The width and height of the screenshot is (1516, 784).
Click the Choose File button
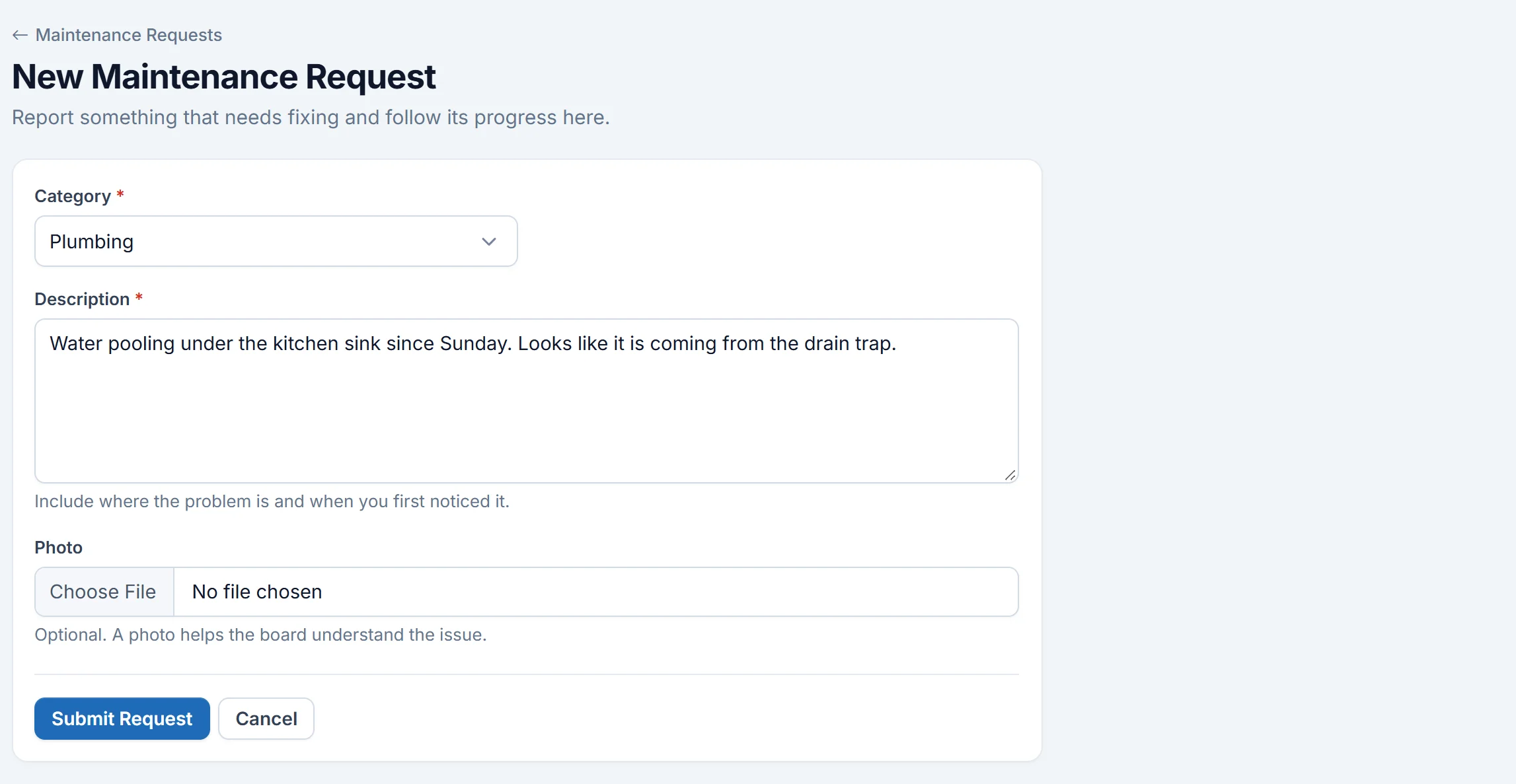(x=104, y=592)
